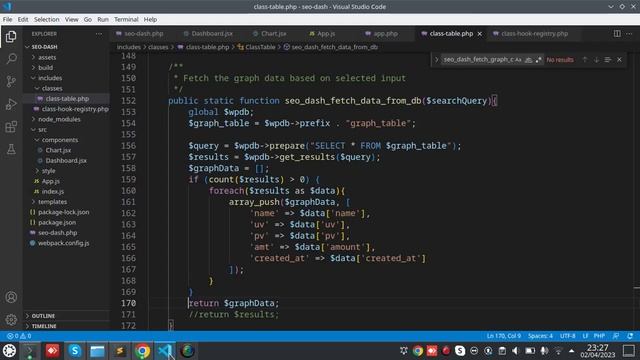The height and width of the screenshot is (360, 640).
Task: Open the Help menu
Action: pos(150,19)
